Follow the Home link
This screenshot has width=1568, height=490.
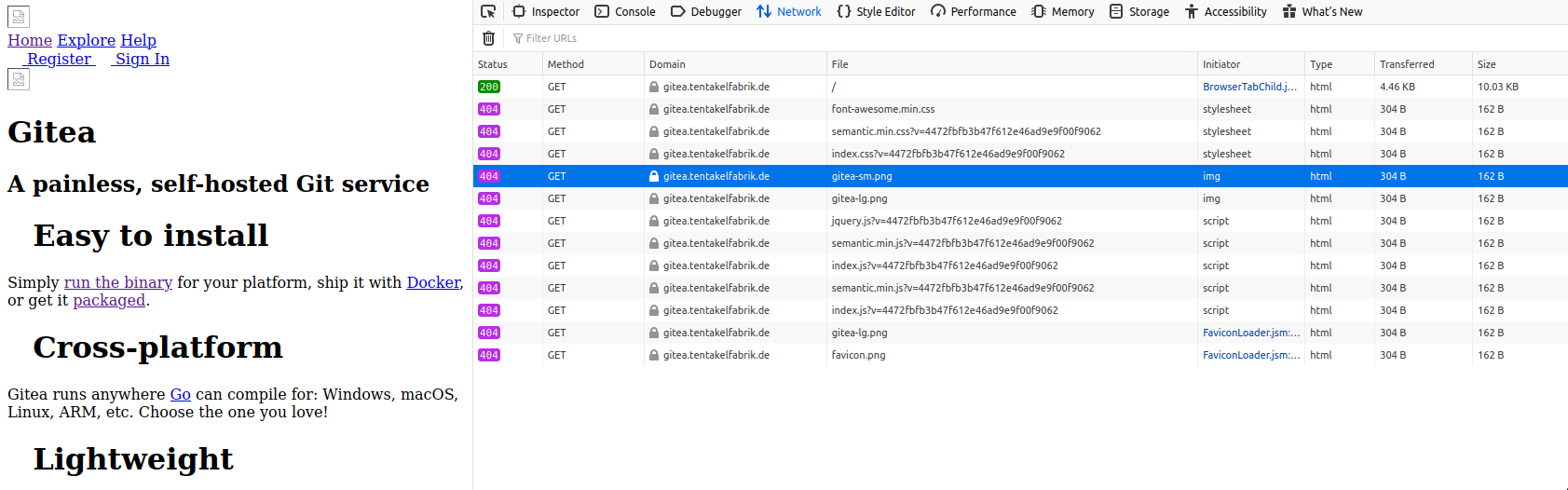coord(30,40)
